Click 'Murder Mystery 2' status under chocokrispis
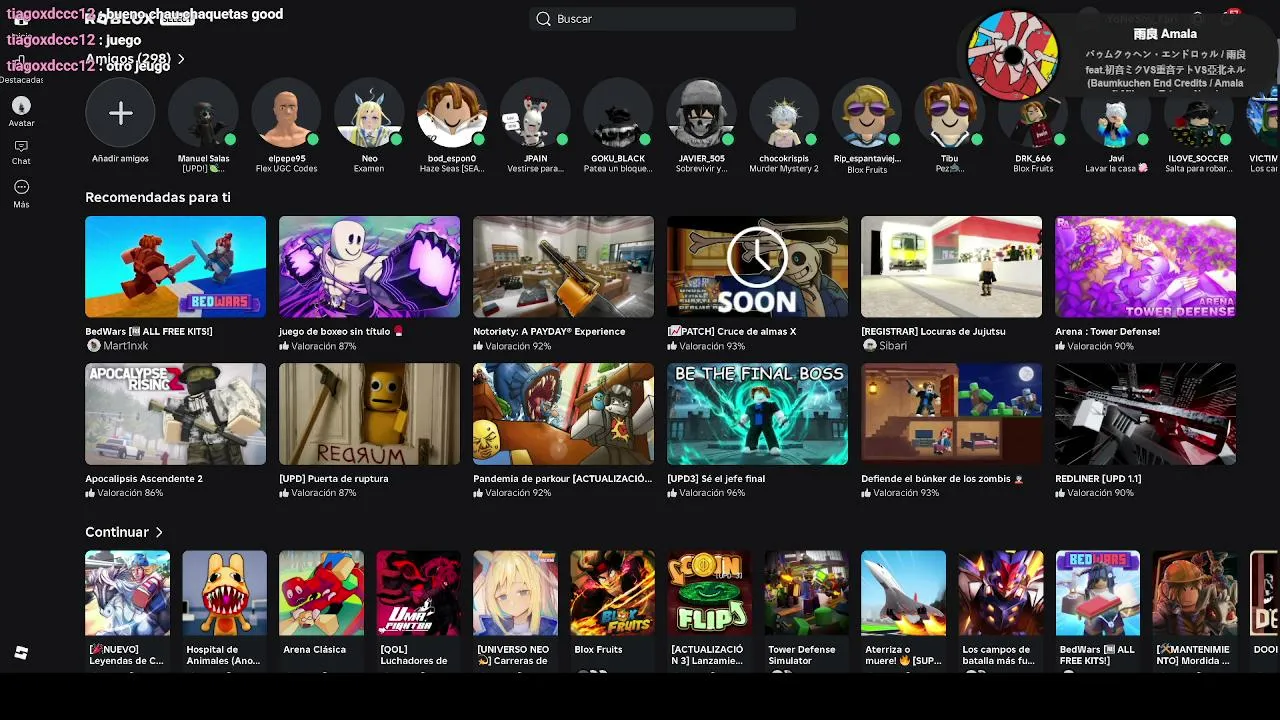This screenshot has width=1280, height=720. [x=784, y=169]
